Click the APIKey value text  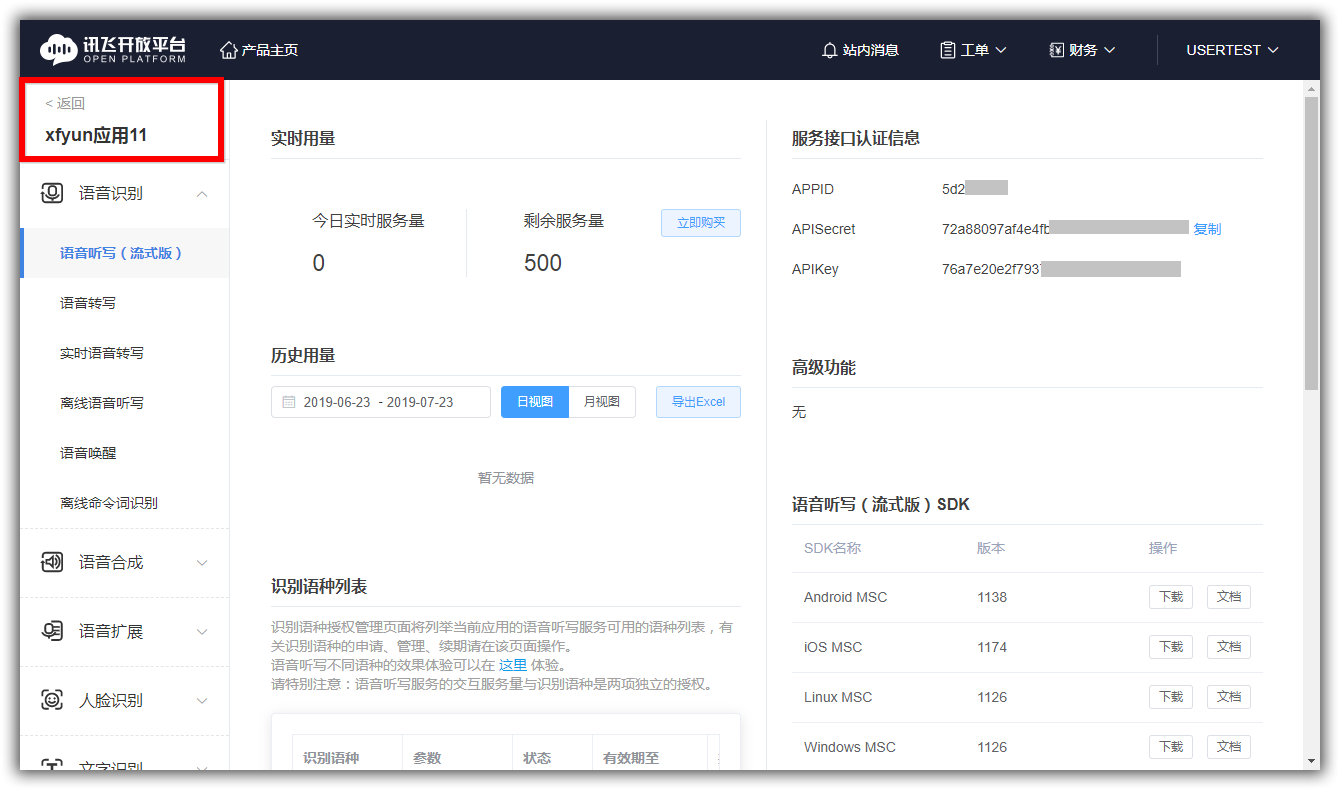coord(991,269)
